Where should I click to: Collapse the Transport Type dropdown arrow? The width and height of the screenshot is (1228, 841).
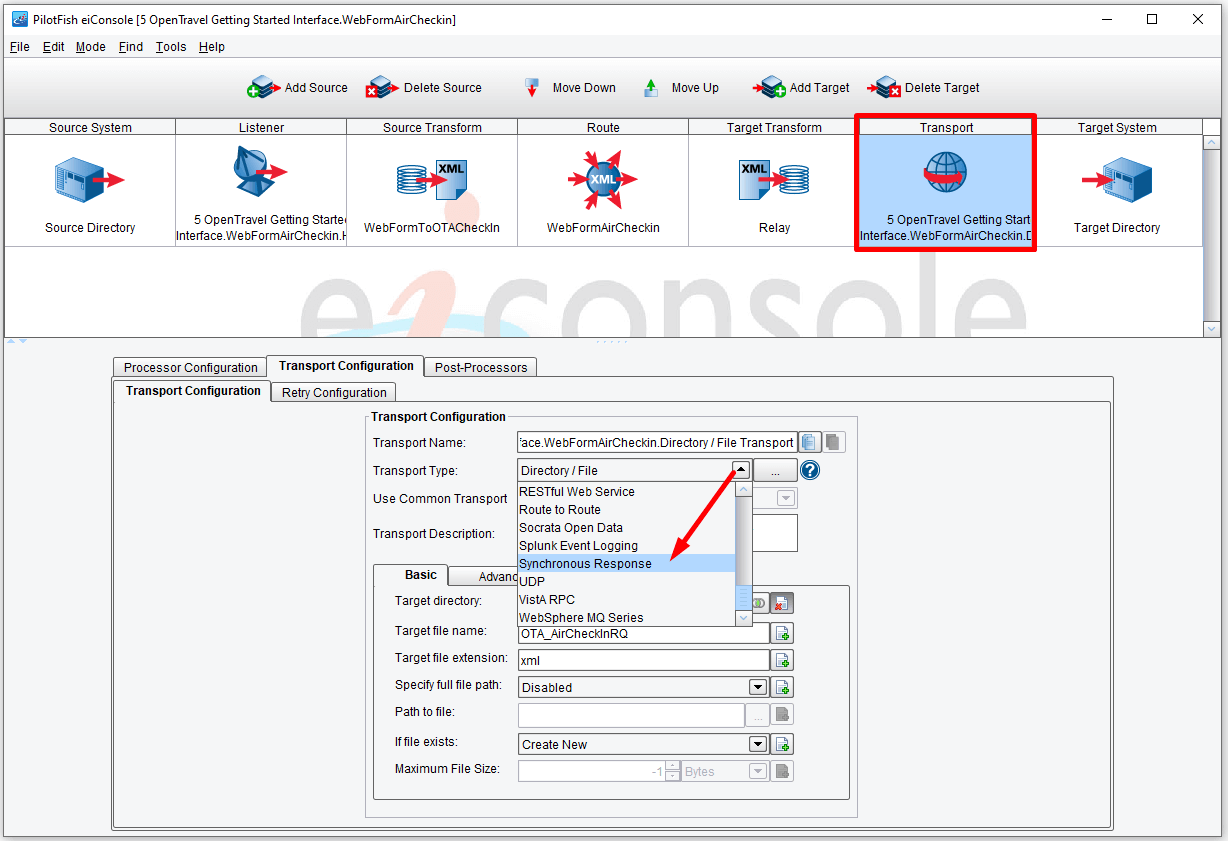[740, 470]
